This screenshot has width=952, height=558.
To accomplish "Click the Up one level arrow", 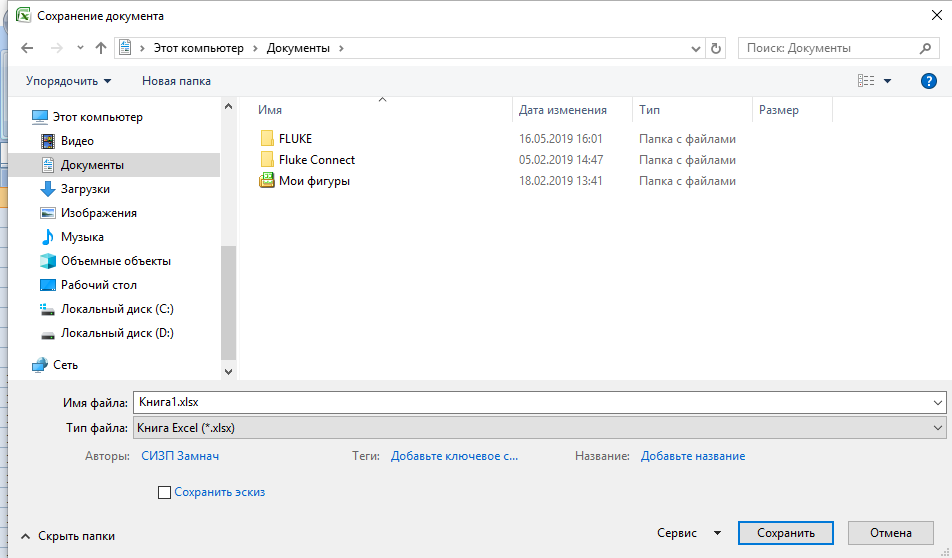I will coord(100,48).
